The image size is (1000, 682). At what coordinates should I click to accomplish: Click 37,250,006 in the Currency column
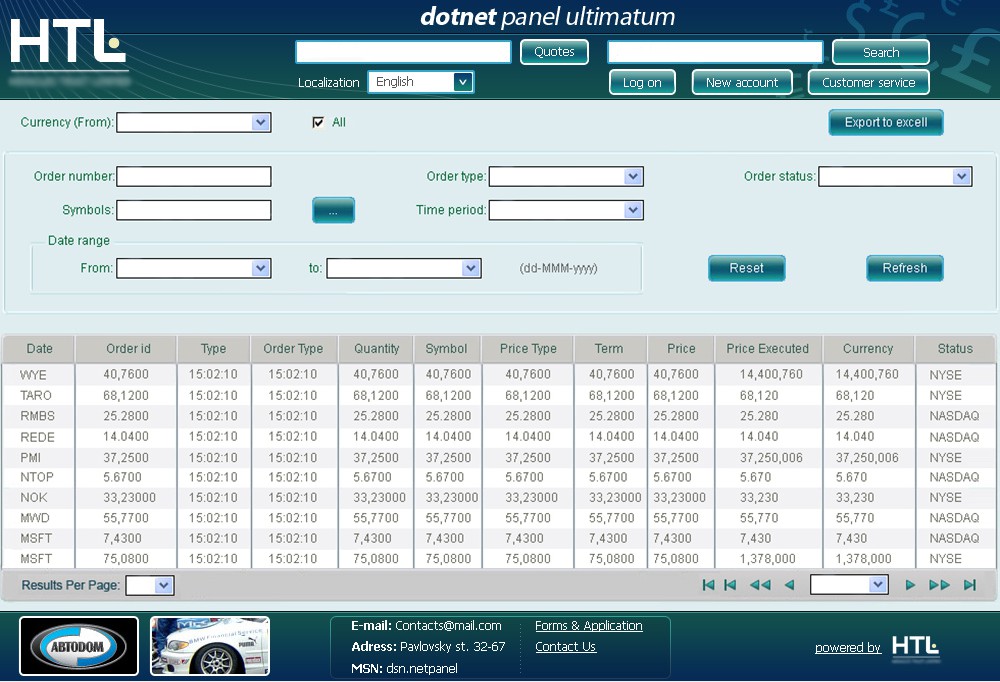click(867, 457)
